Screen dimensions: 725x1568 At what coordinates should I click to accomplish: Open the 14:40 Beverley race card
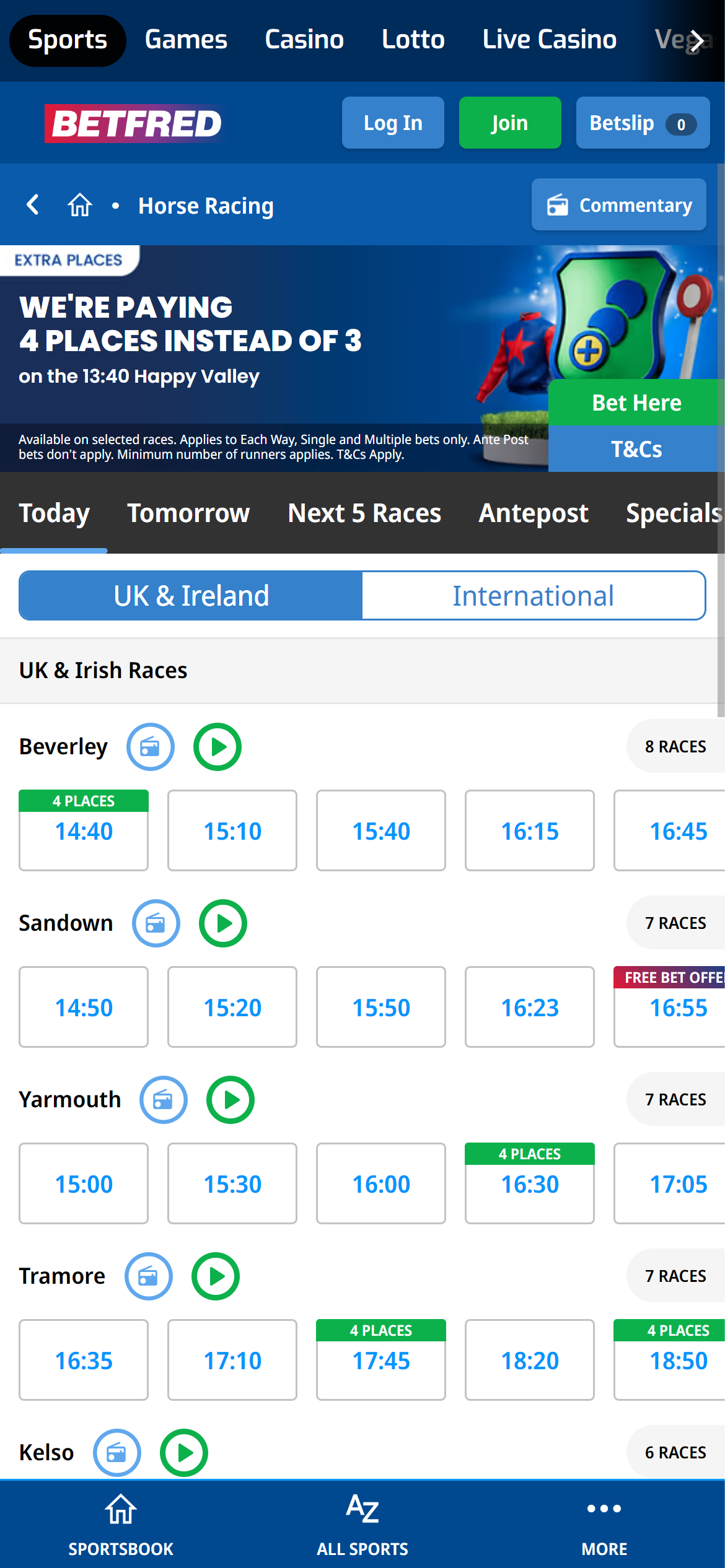(83, 832)
